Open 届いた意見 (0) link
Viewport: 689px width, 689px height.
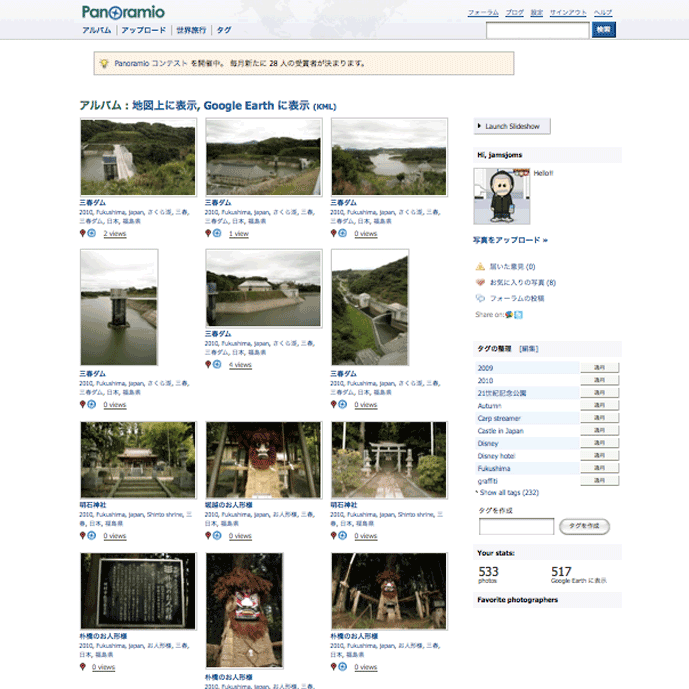(x=512, y=266)
